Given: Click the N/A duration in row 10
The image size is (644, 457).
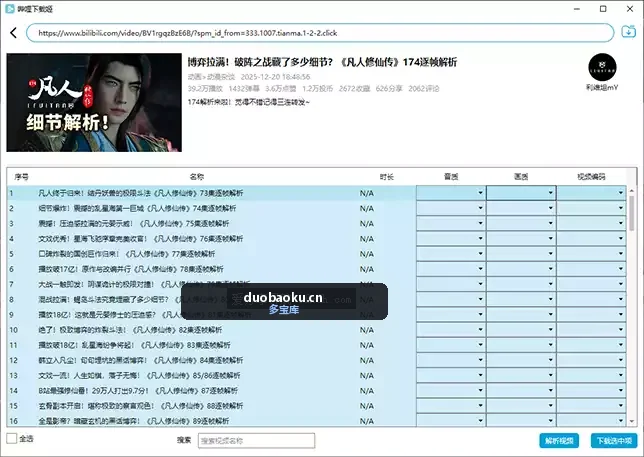Looking at the screenshot, I should pyautogui.click(x=367, y=330).
